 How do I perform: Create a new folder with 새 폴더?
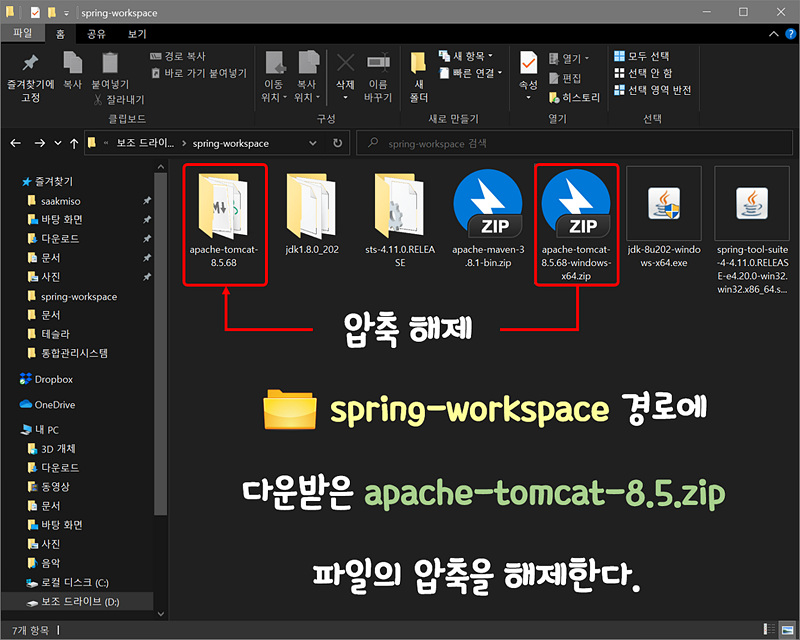click(x=418, y=77)
